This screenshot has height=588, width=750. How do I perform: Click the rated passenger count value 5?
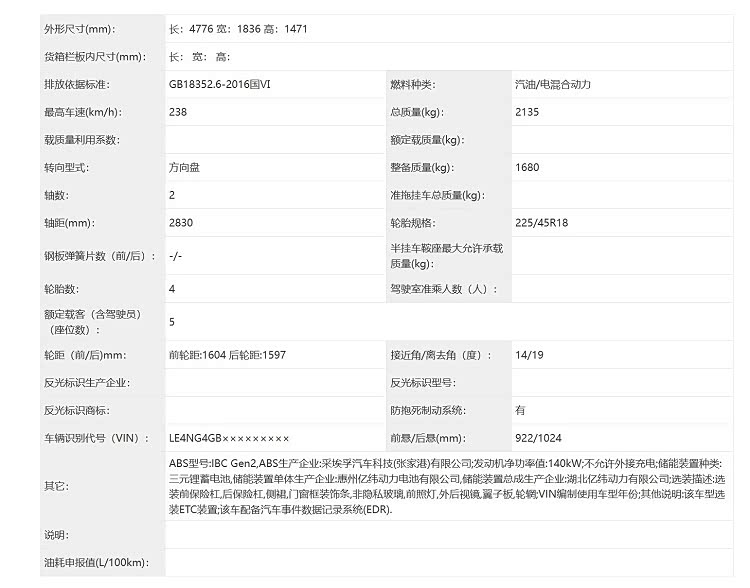coord(173,322)
